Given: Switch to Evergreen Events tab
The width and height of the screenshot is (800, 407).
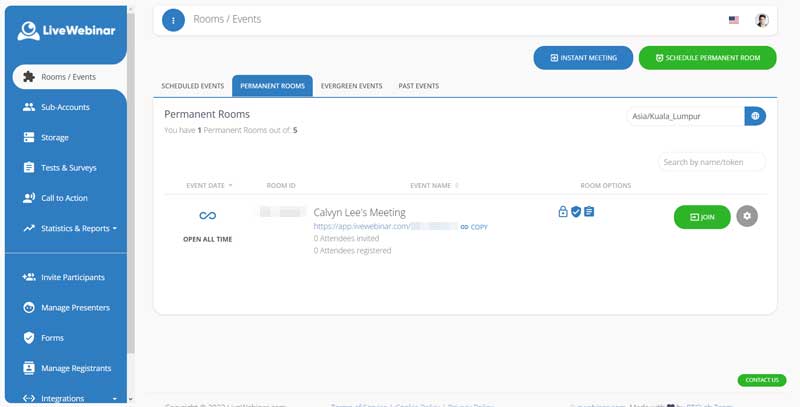Looking at the screenshot, I should 352,86.
